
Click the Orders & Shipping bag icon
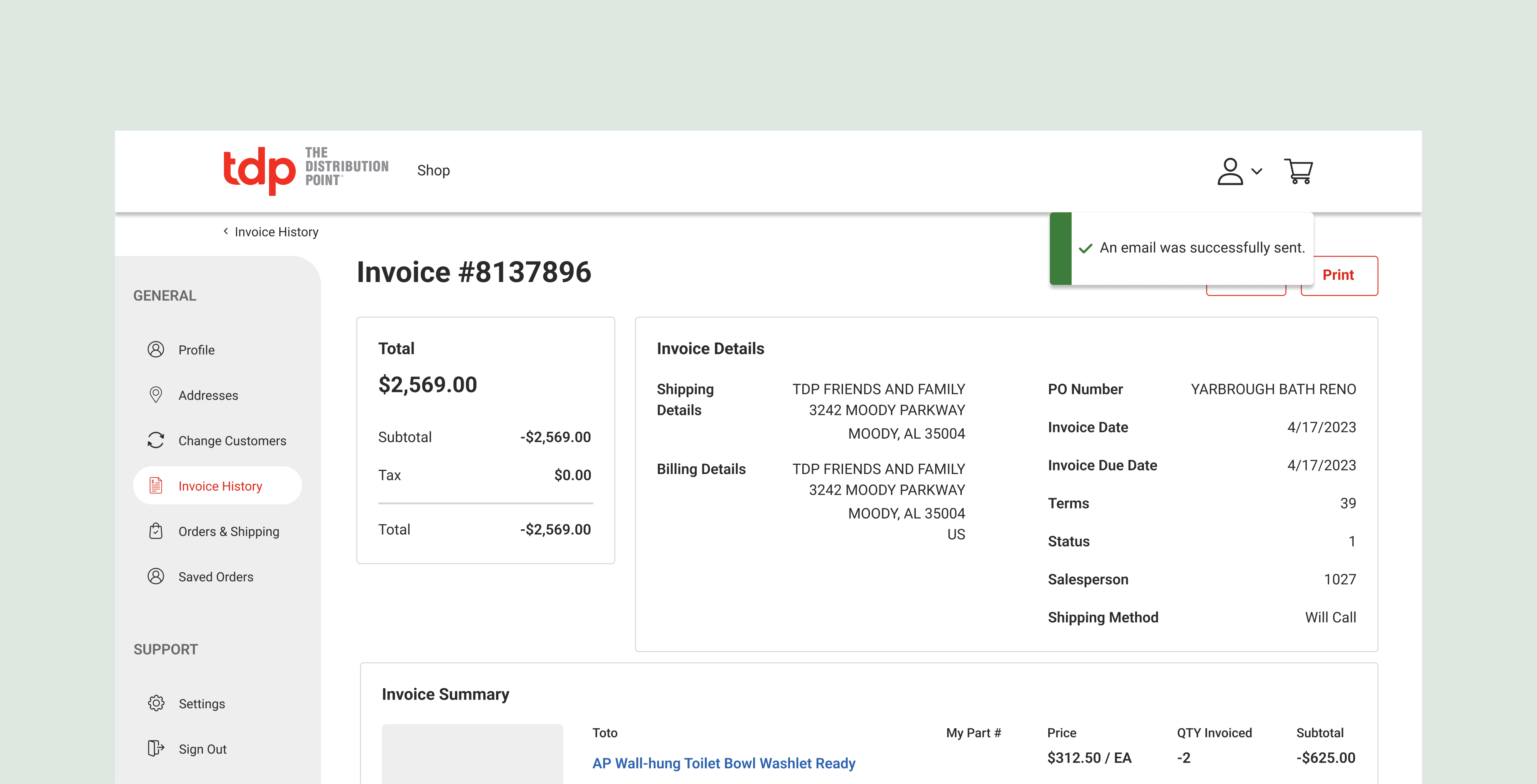coord(156,531)
